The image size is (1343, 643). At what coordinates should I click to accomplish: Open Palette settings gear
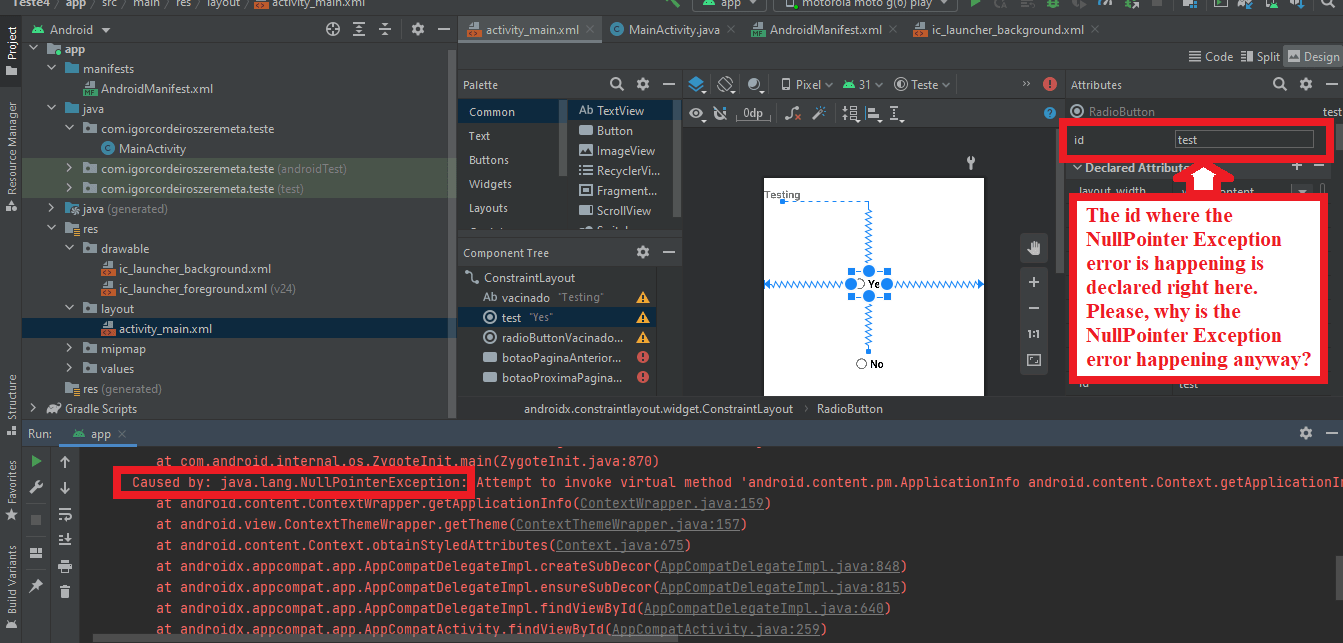(x=643, y=85)
